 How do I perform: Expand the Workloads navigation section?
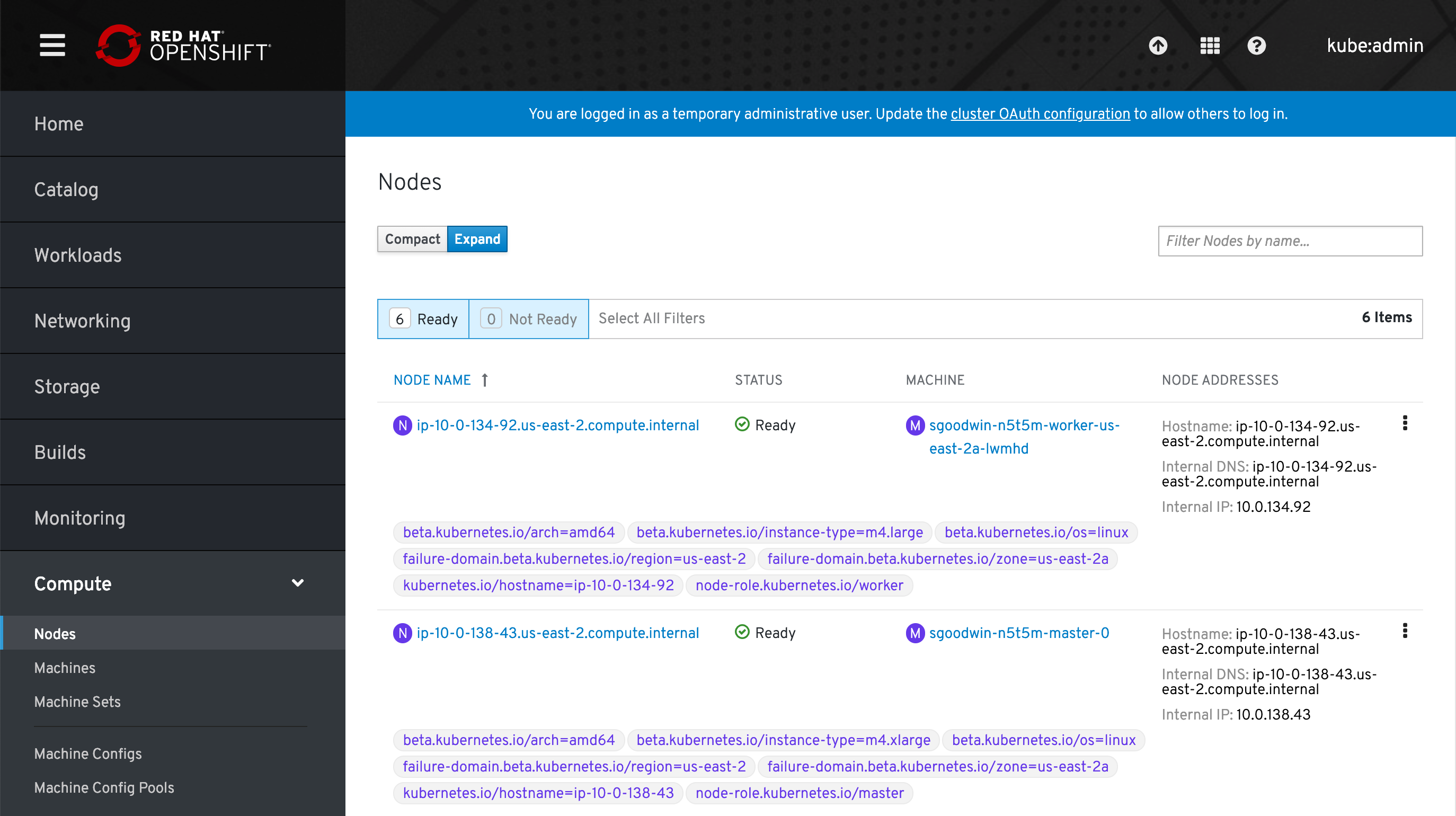[78, 255]
